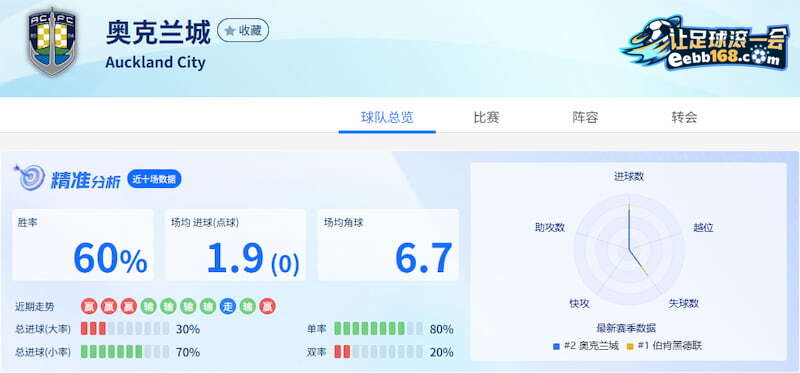Click the 进球数 radar axis label

(629, 177)
